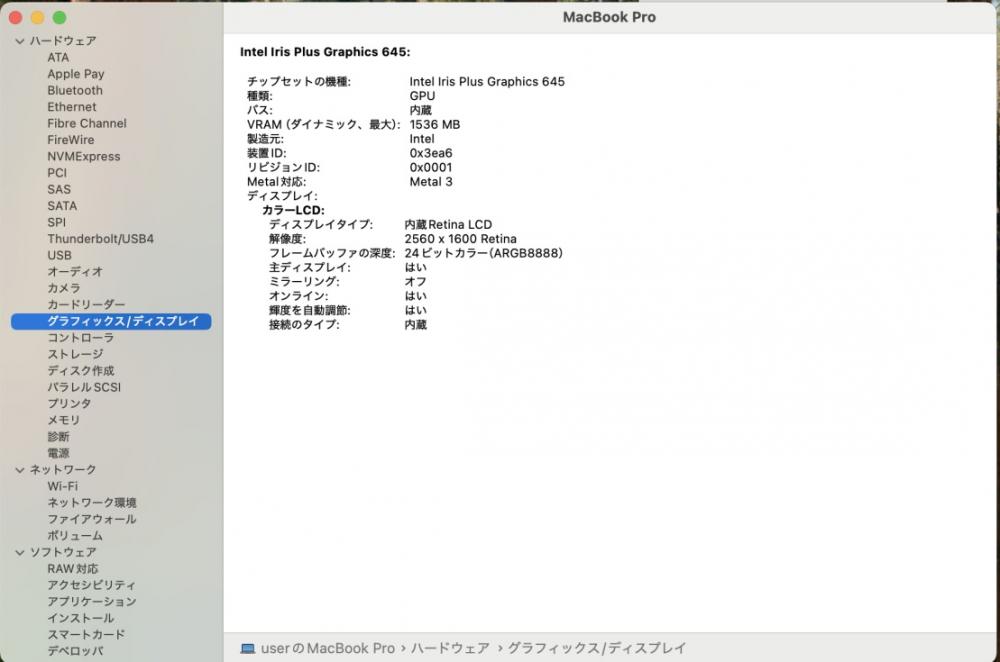Click ハードウェア in the path bar

coord(450,649)
